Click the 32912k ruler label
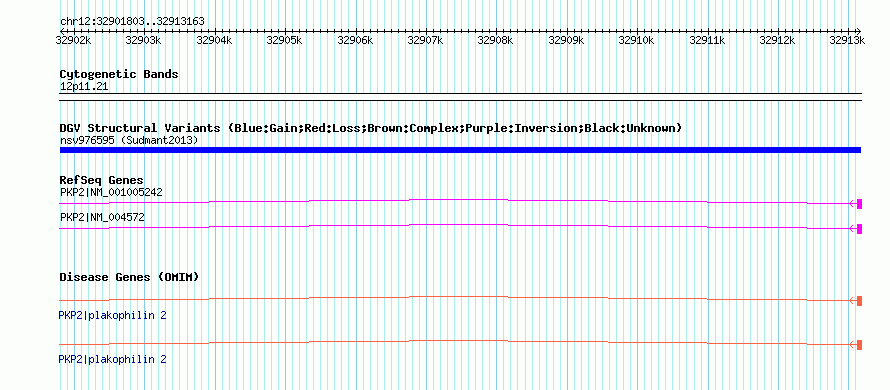Viewport: 890px width, 390px height. [777, 40]
